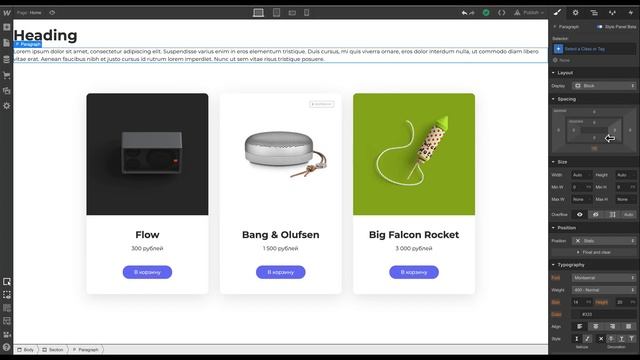Select the Big Falcon Rocket image

[x=414, y=154]
